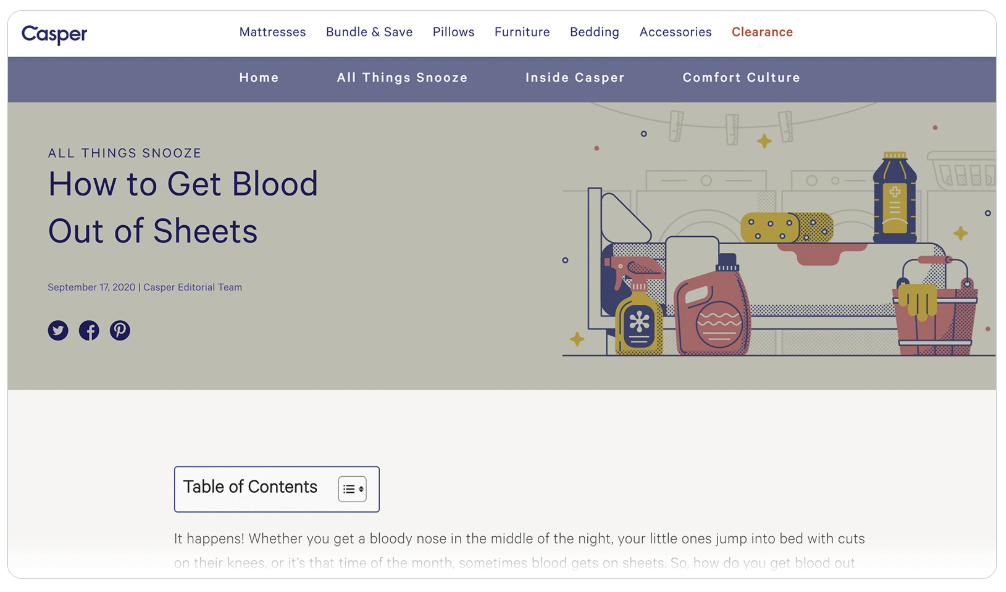Viewport: 1006px width, 592px height.
Task: Share the article on Facebook
Action: [x=89, y=330]
